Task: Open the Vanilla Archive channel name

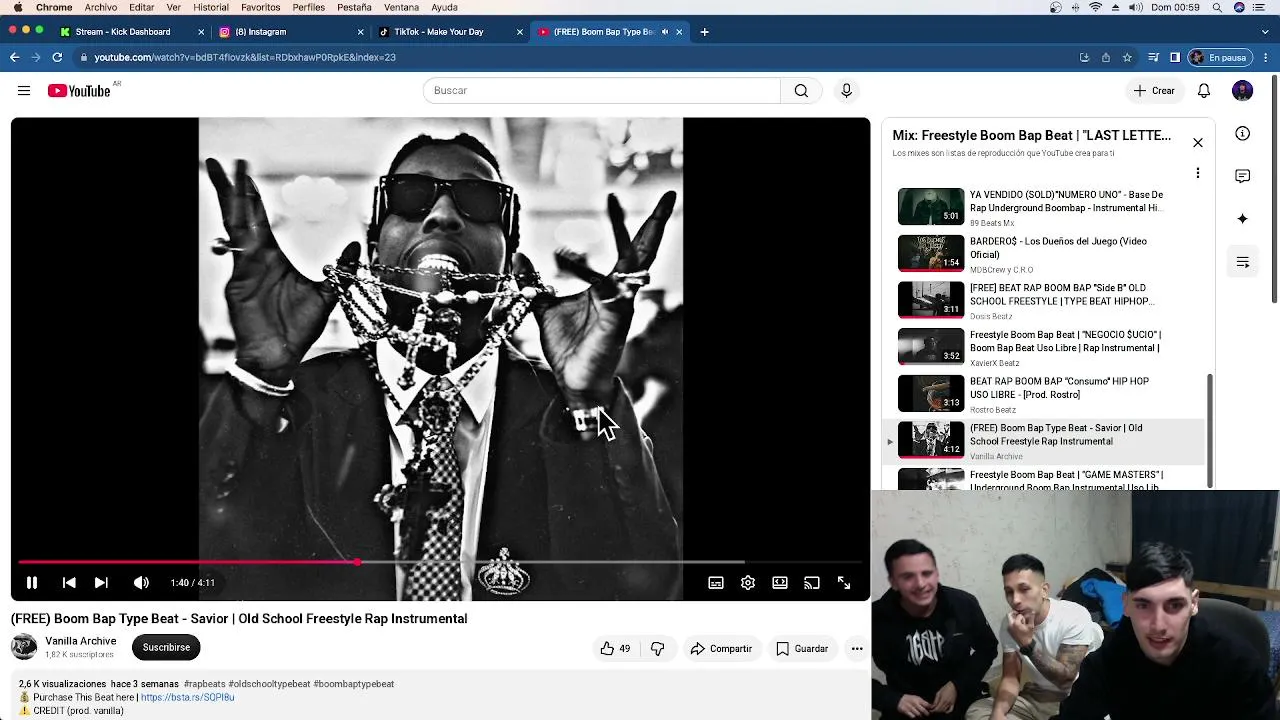Action: [x=81, y=641]
